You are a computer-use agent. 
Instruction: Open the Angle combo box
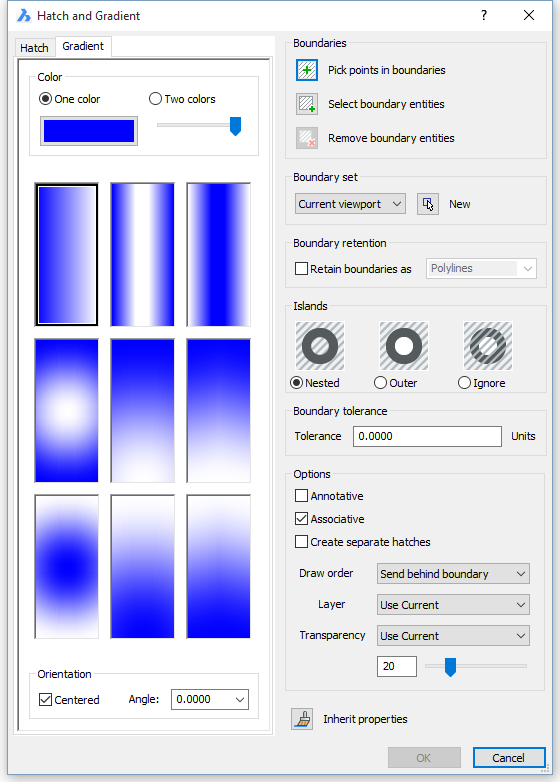(209, 699)
